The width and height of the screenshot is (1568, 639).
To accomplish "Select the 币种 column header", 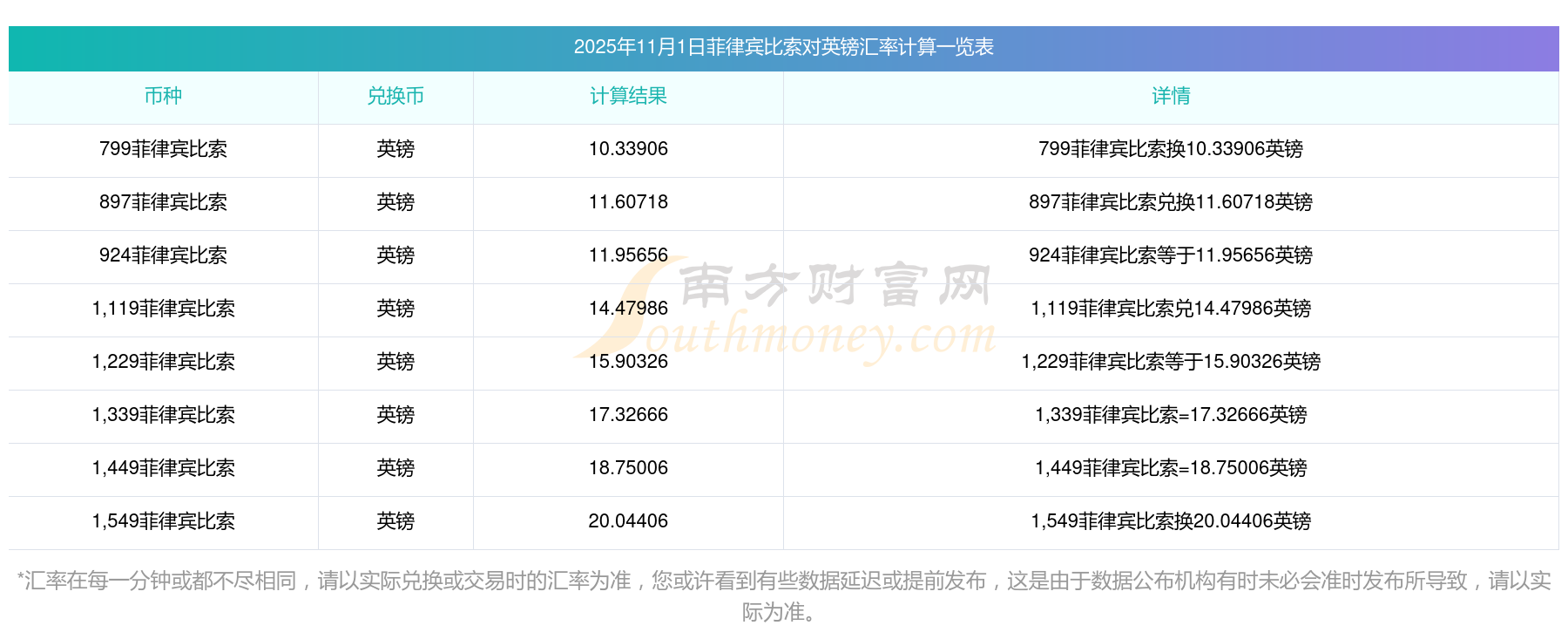I will 163,96.
